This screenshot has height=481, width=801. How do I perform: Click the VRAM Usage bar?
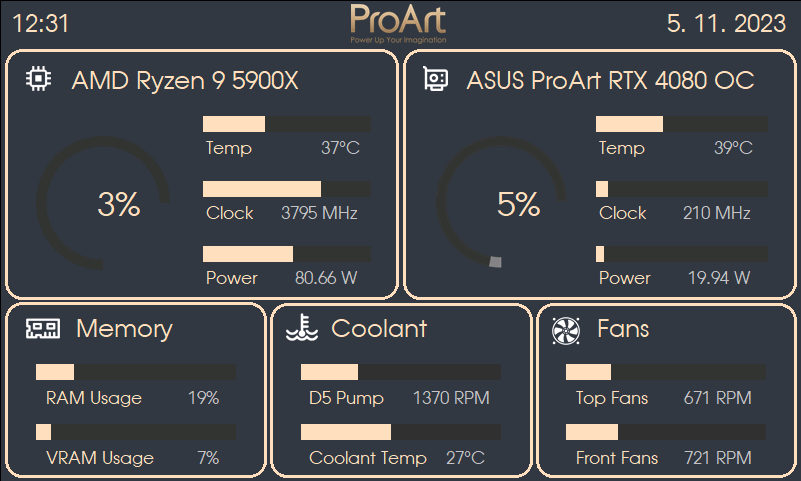pyautogui.click(x=136, y=432)
